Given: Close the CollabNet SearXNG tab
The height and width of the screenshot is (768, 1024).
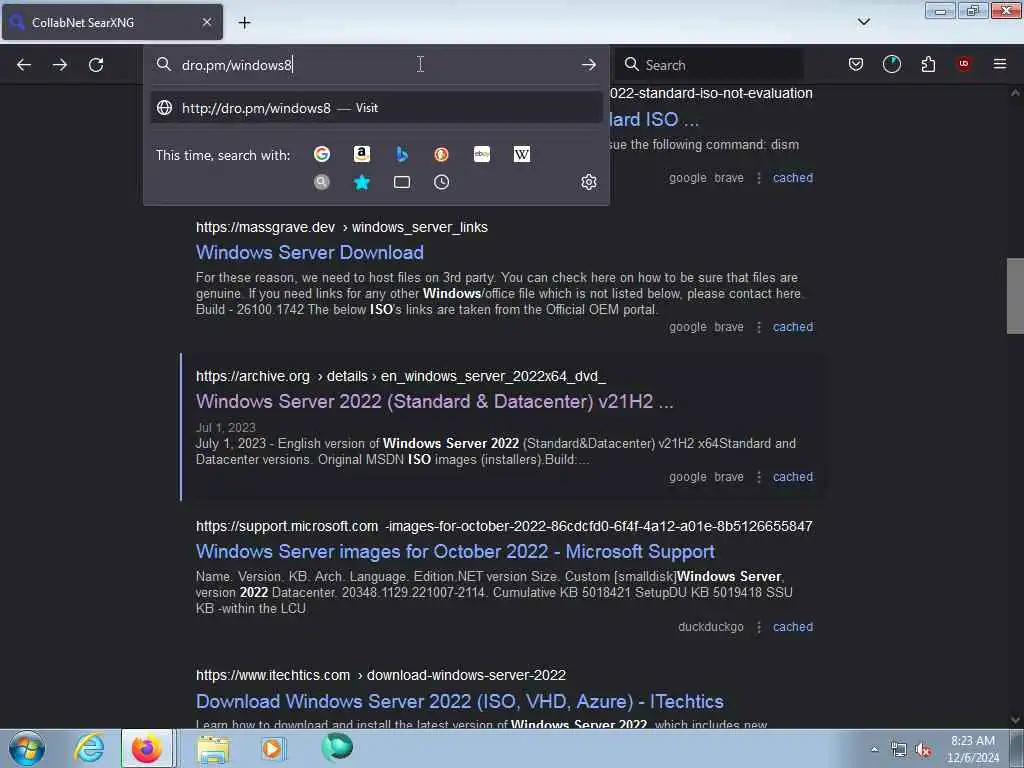Looking at the screenshot, I should [207, 22].
